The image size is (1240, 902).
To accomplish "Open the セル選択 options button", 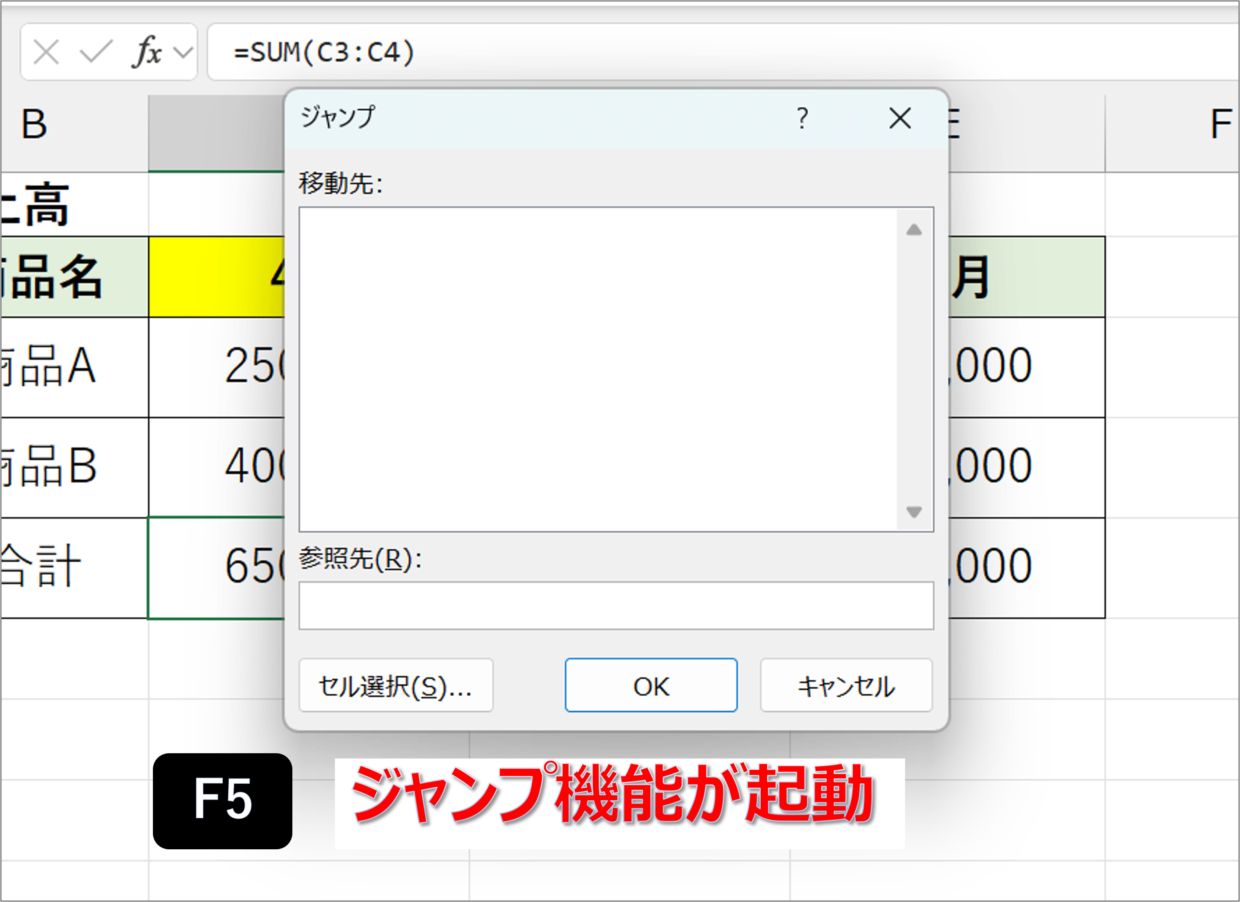I will tap(396, 685).
